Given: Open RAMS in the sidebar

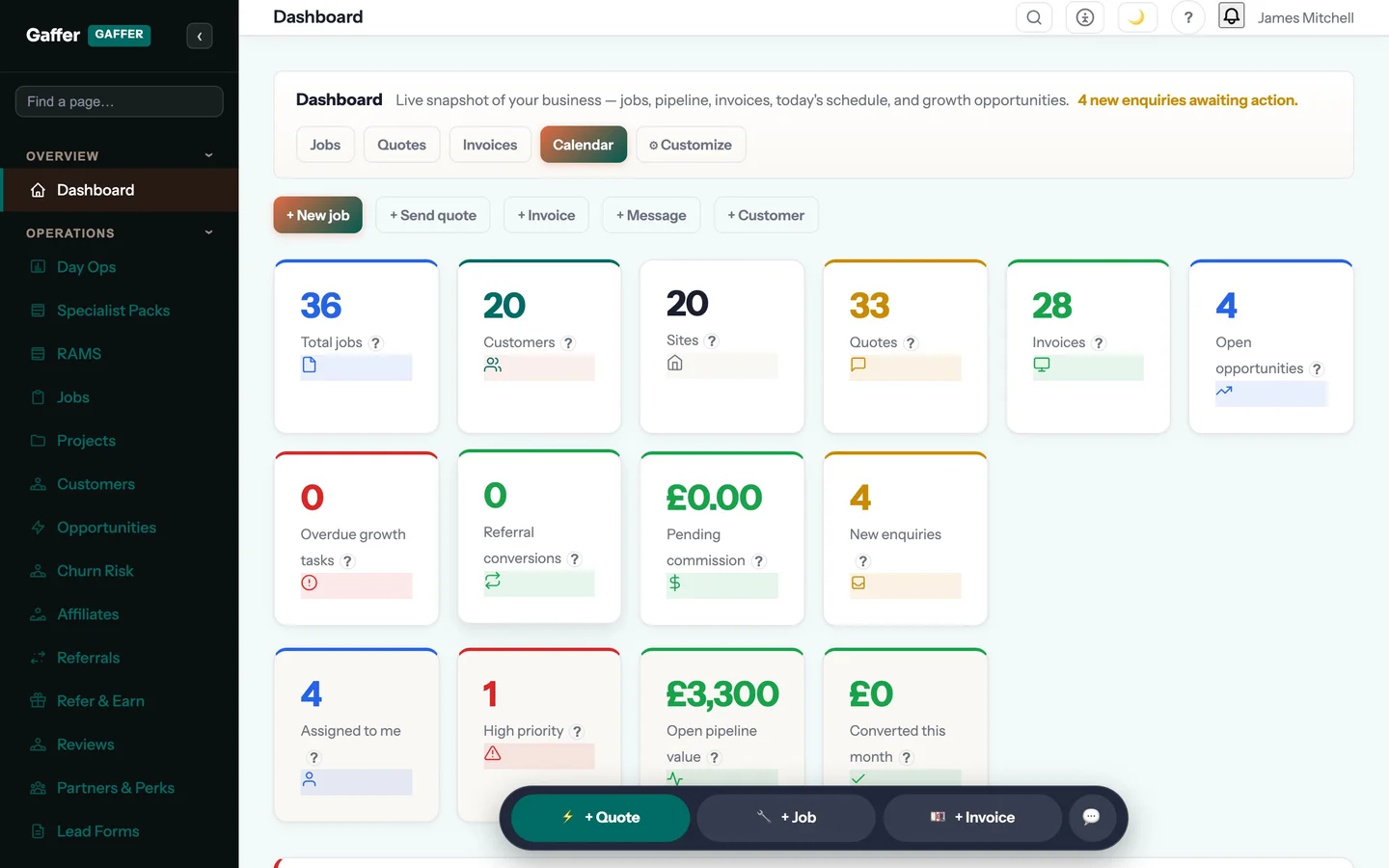Looking at the screenshot, I should pyautogui.click(x=120, y=354).
